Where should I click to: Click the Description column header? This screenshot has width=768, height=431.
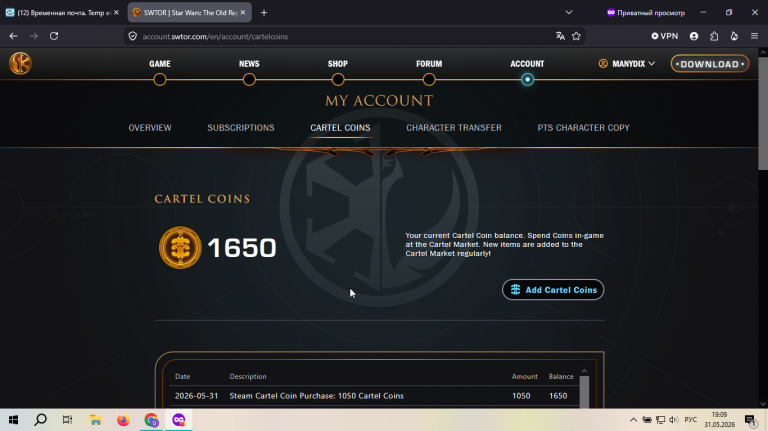248,377
